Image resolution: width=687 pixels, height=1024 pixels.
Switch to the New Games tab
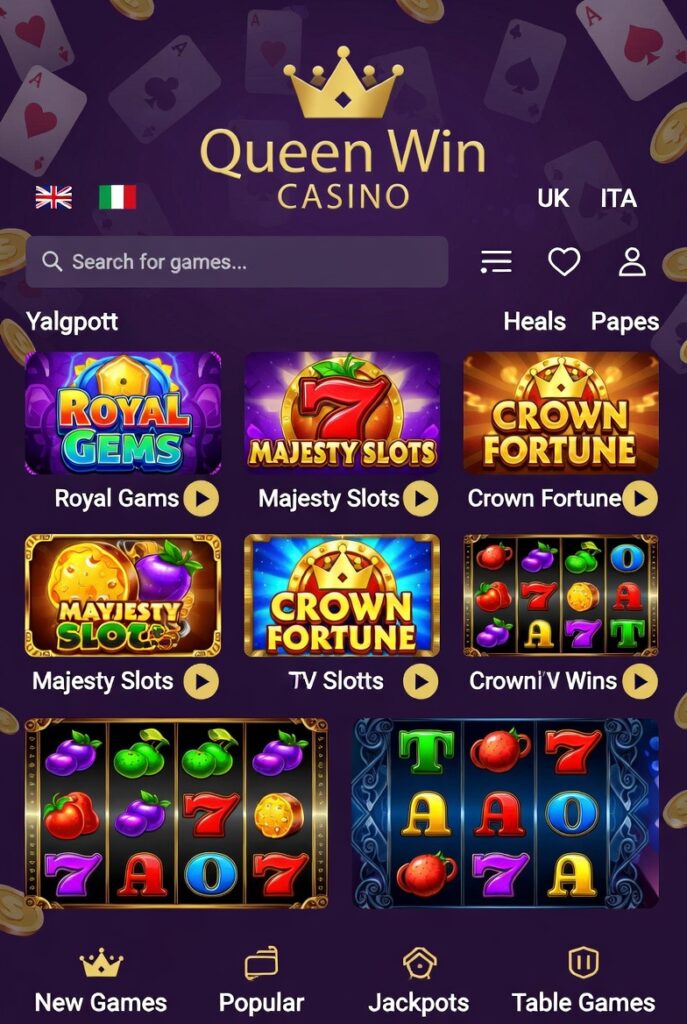[101, 982]
